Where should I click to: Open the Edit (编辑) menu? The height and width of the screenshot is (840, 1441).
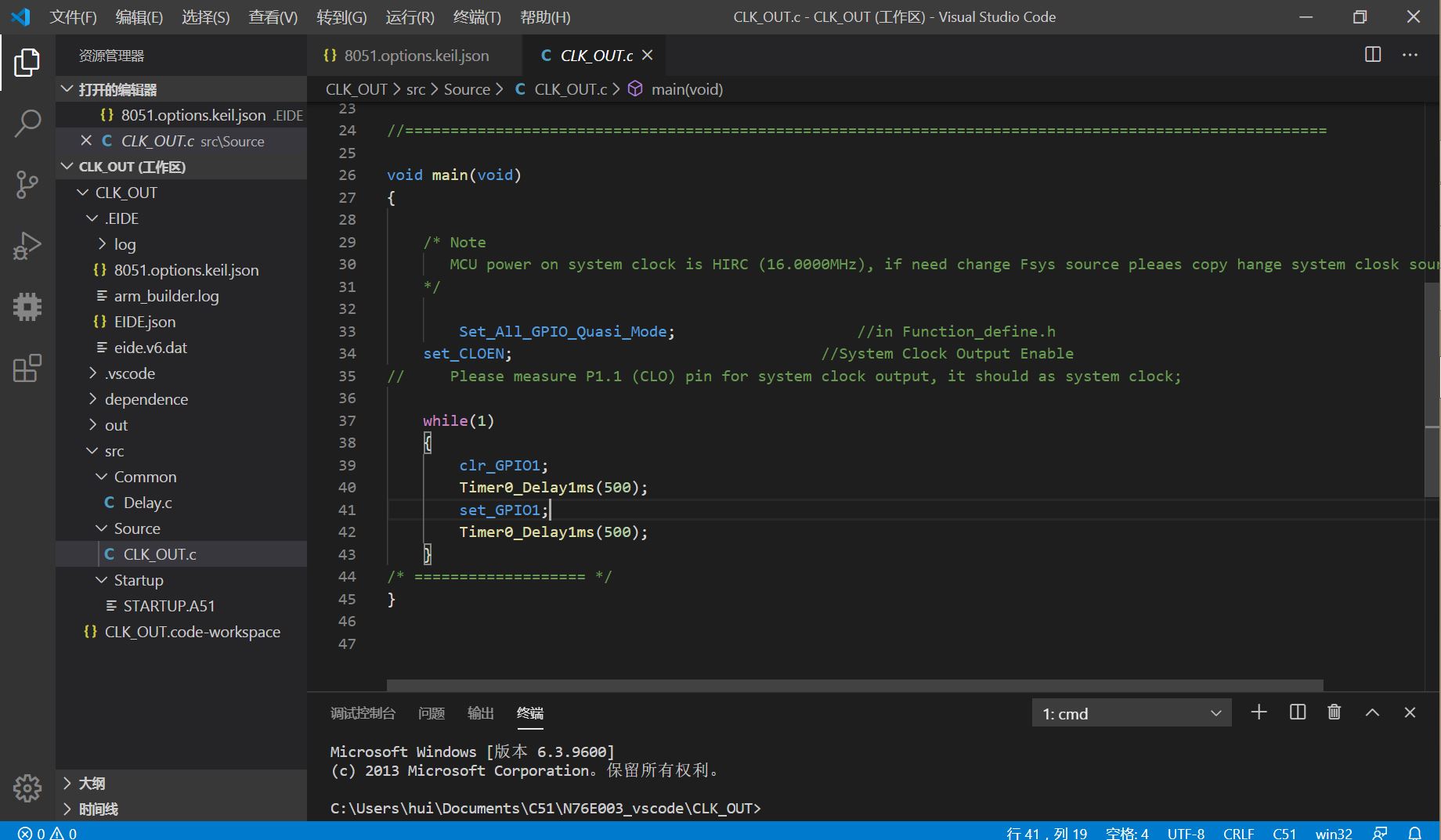139,16
